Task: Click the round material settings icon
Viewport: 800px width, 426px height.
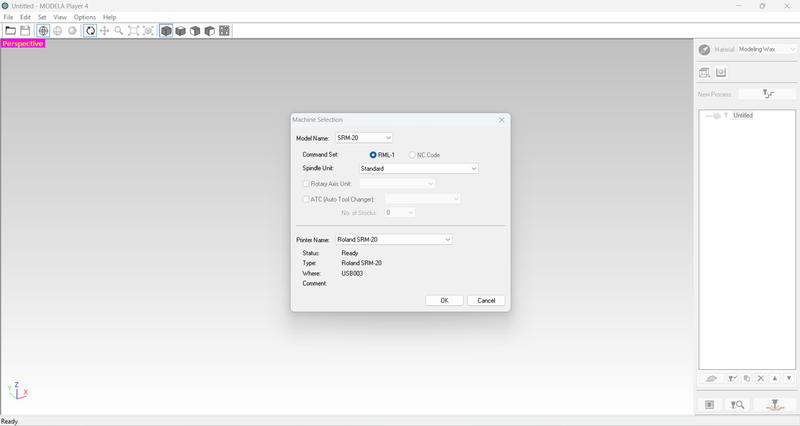Action: pos(705,49)
